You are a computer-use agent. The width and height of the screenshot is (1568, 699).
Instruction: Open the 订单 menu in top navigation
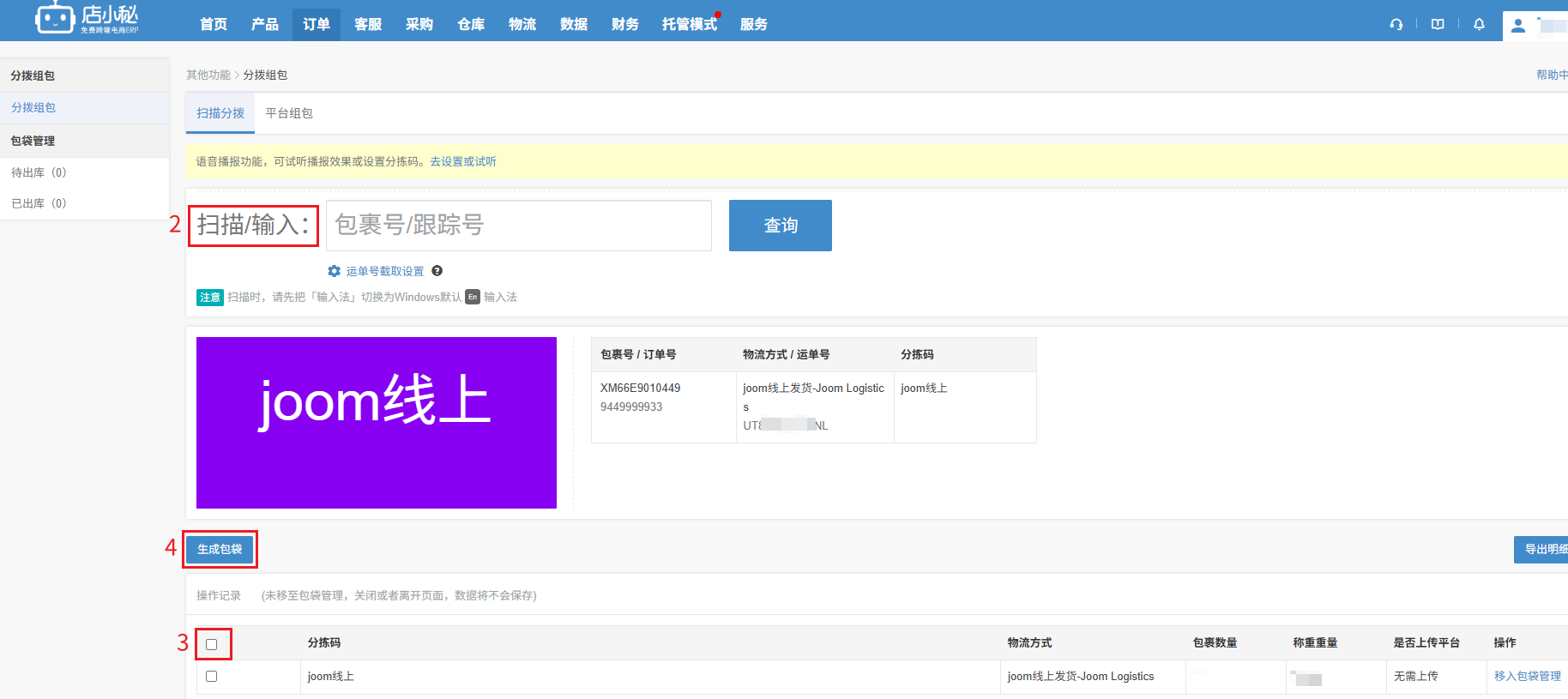316,24
